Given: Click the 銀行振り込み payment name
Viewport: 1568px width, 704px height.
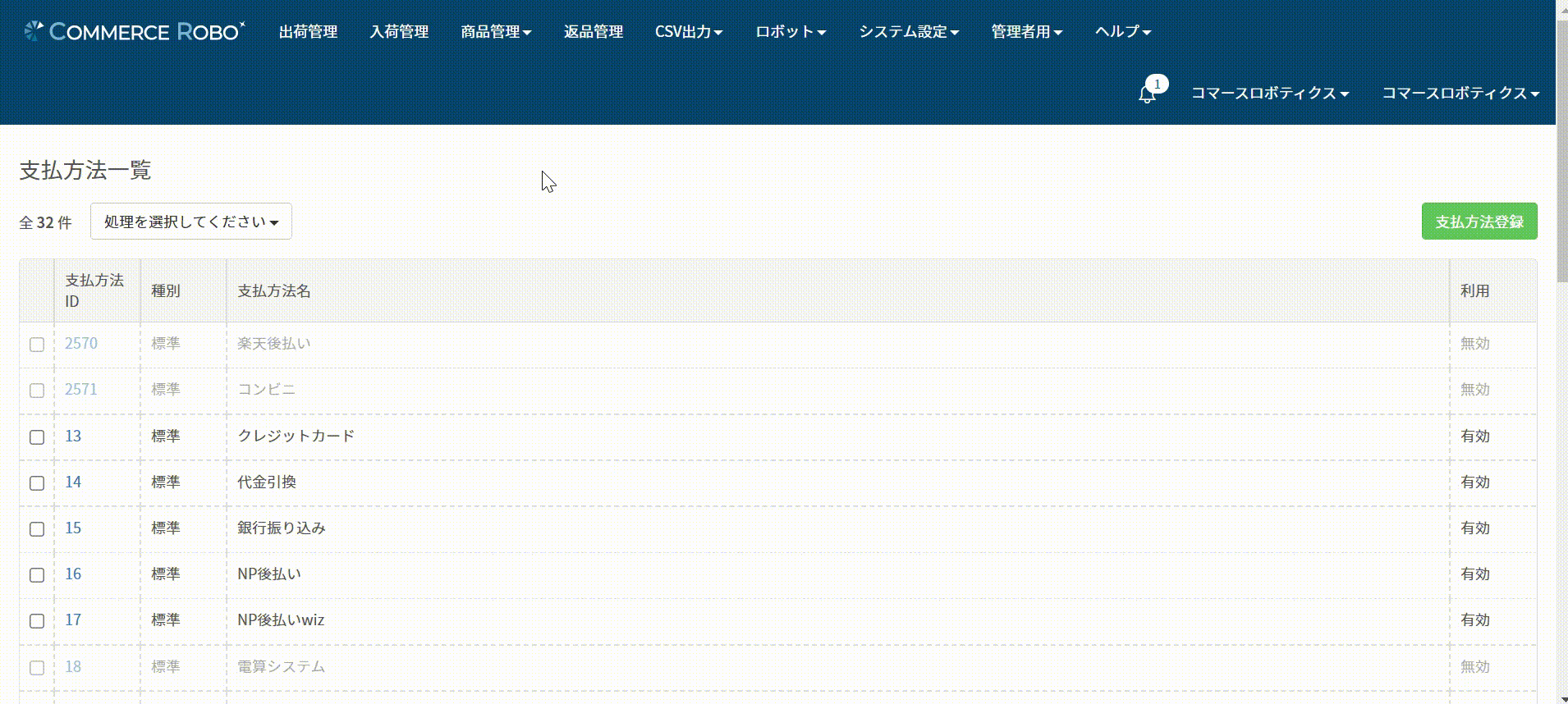Looking at the screenshot, I should (x=282, y=528).
